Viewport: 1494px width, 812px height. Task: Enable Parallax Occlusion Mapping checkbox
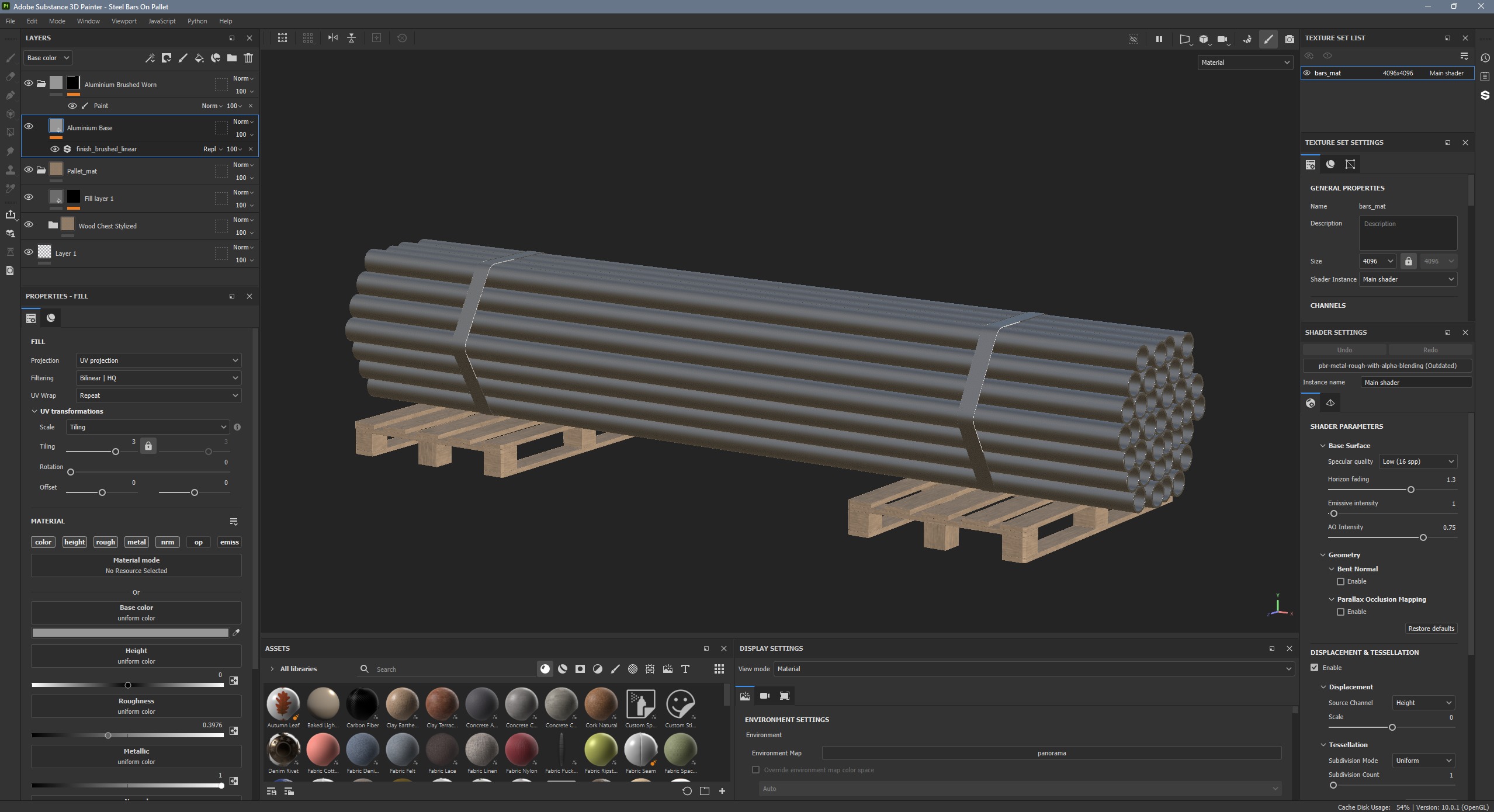tap(1340, 612)
